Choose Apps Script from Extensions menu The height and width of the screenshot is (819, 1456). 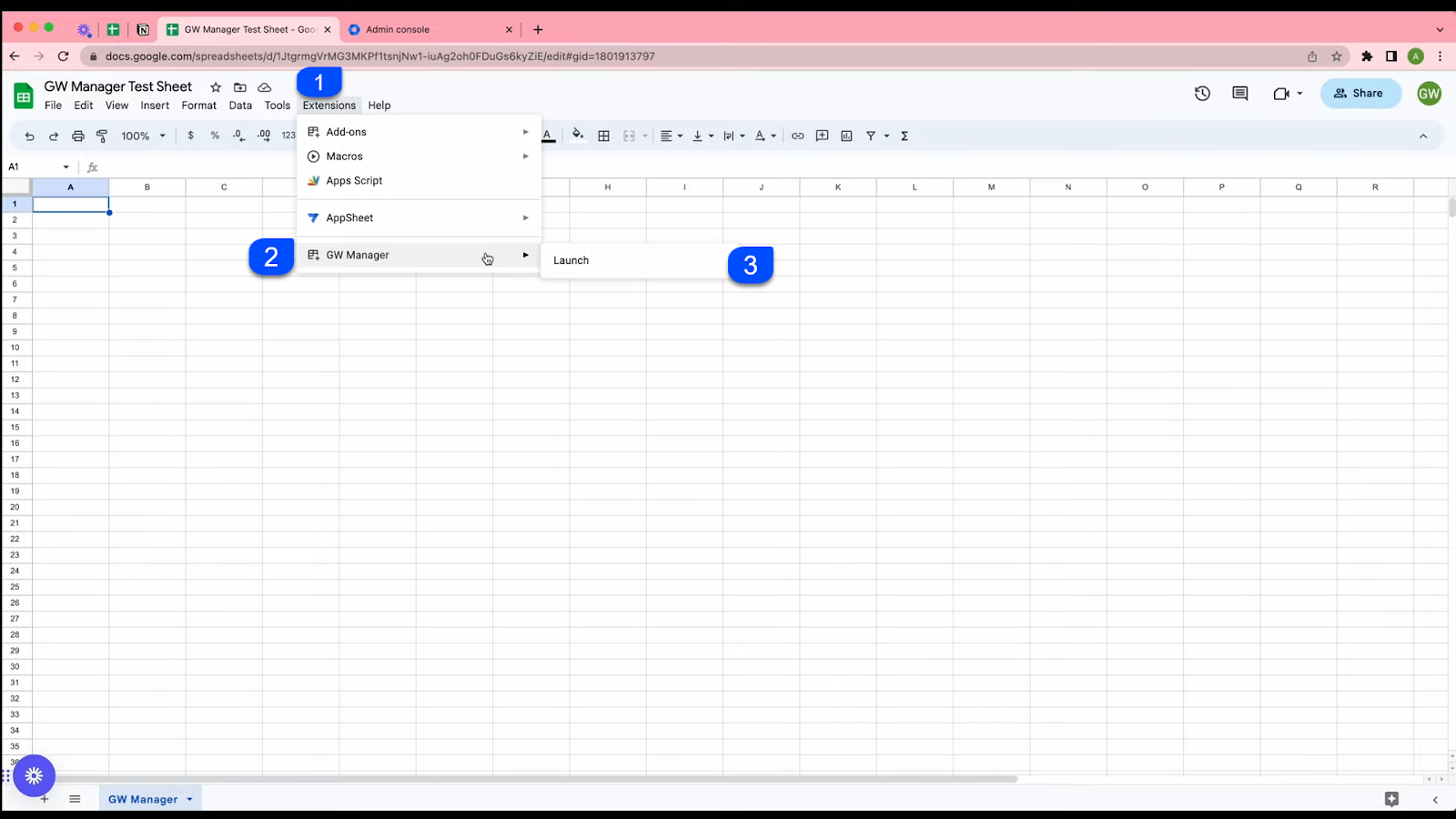coord(419,181)
